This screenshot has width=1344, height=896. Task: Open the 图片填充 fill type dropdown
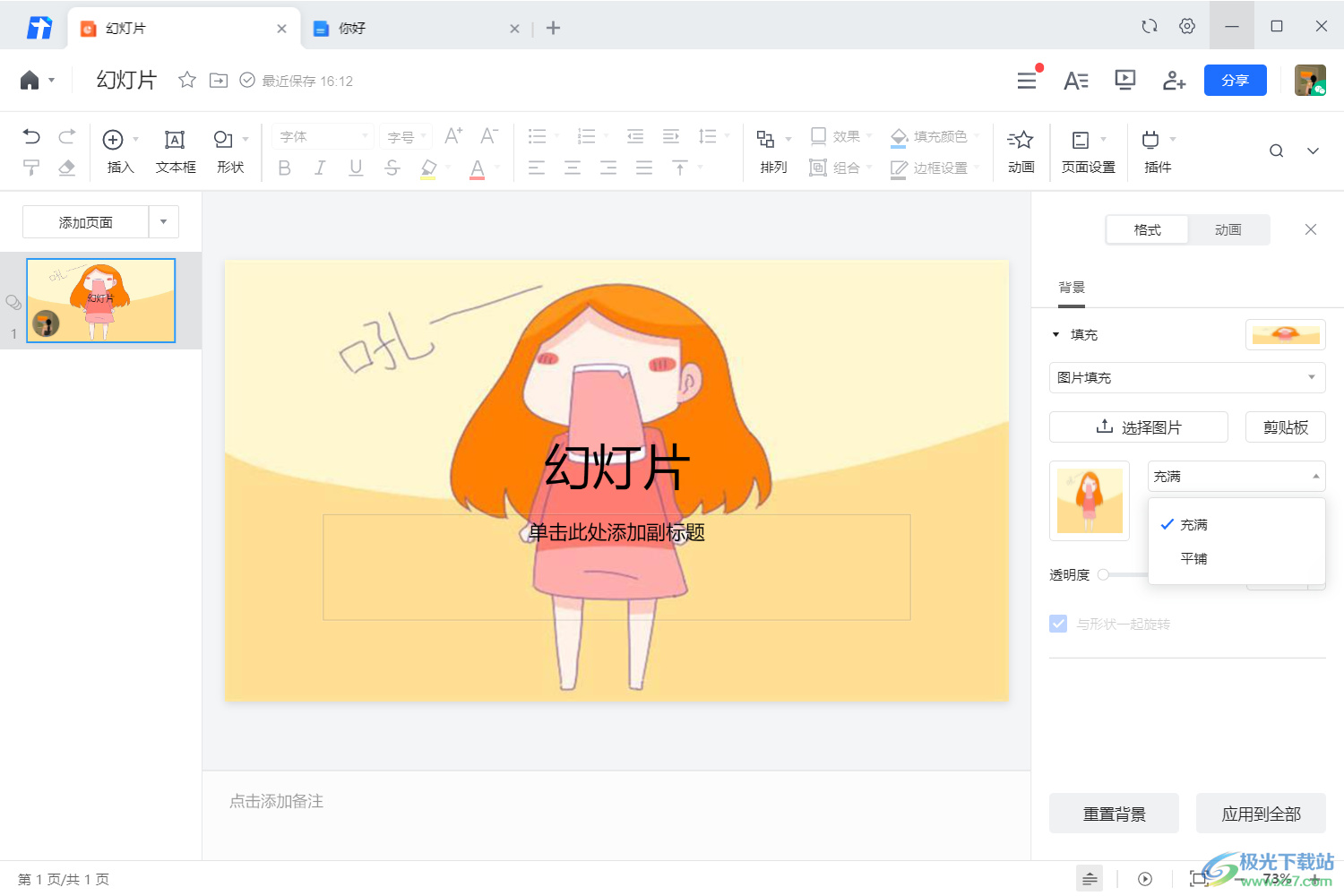click(1187, 377)
